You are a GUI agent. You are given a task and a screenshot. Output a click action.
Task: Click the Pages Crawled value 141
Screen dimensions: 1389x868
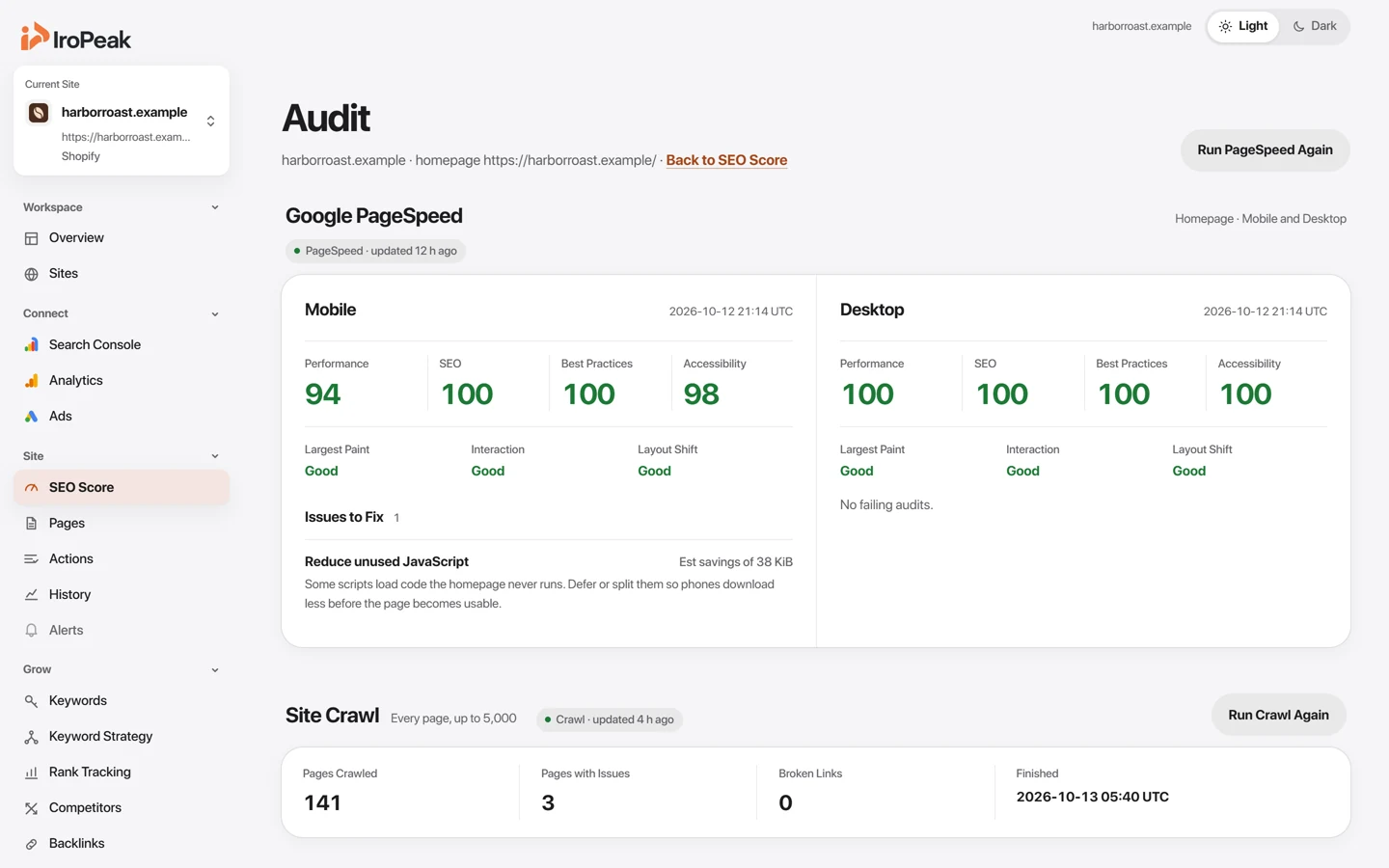point(322,802)
